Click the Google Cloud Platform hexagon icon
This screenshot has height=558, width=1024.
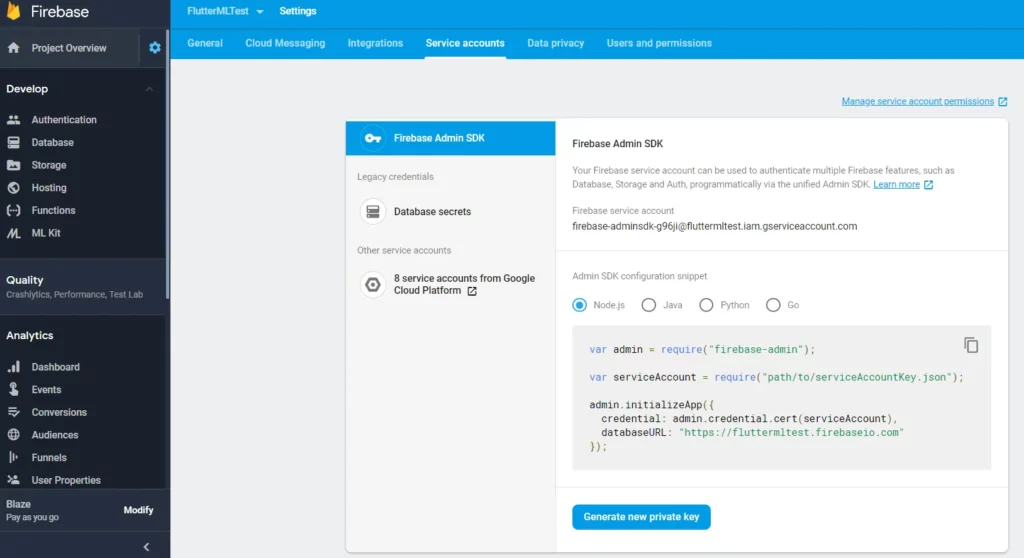click(x=373, y=284)
